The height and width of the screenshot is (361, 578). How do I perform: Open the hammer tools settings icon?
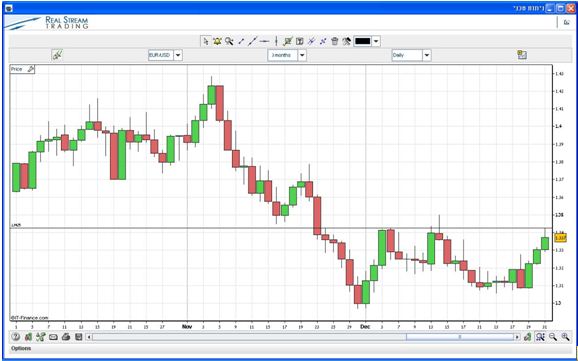click(347, 41)
